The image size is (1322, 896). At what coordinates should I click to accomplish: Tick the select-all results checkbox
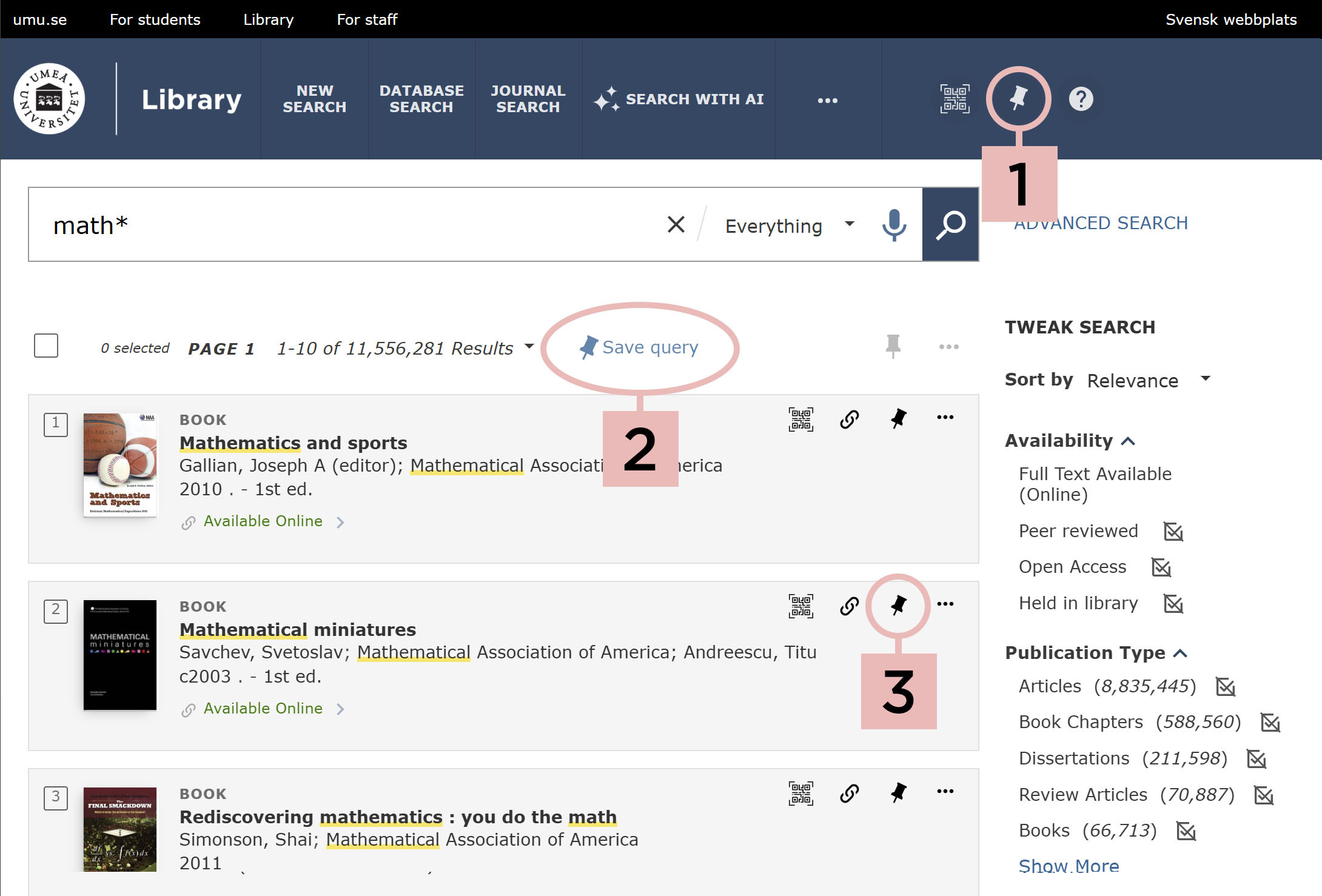tap(46, 346)
